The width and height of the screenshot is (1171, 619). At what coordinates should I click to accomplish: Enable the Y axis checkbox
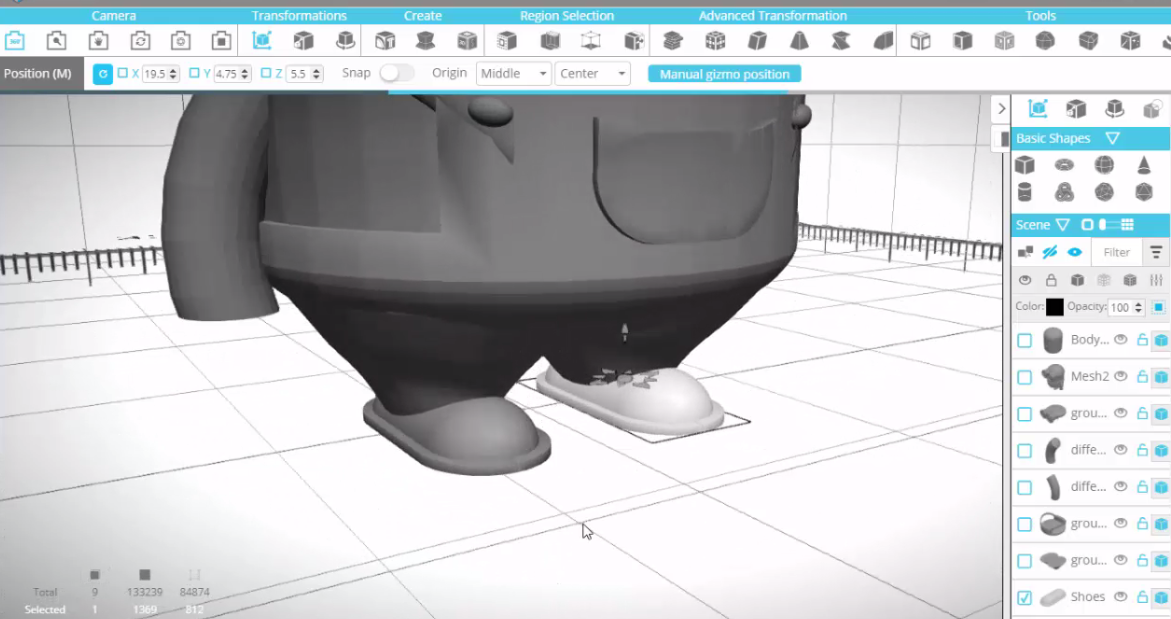[194, 73]
